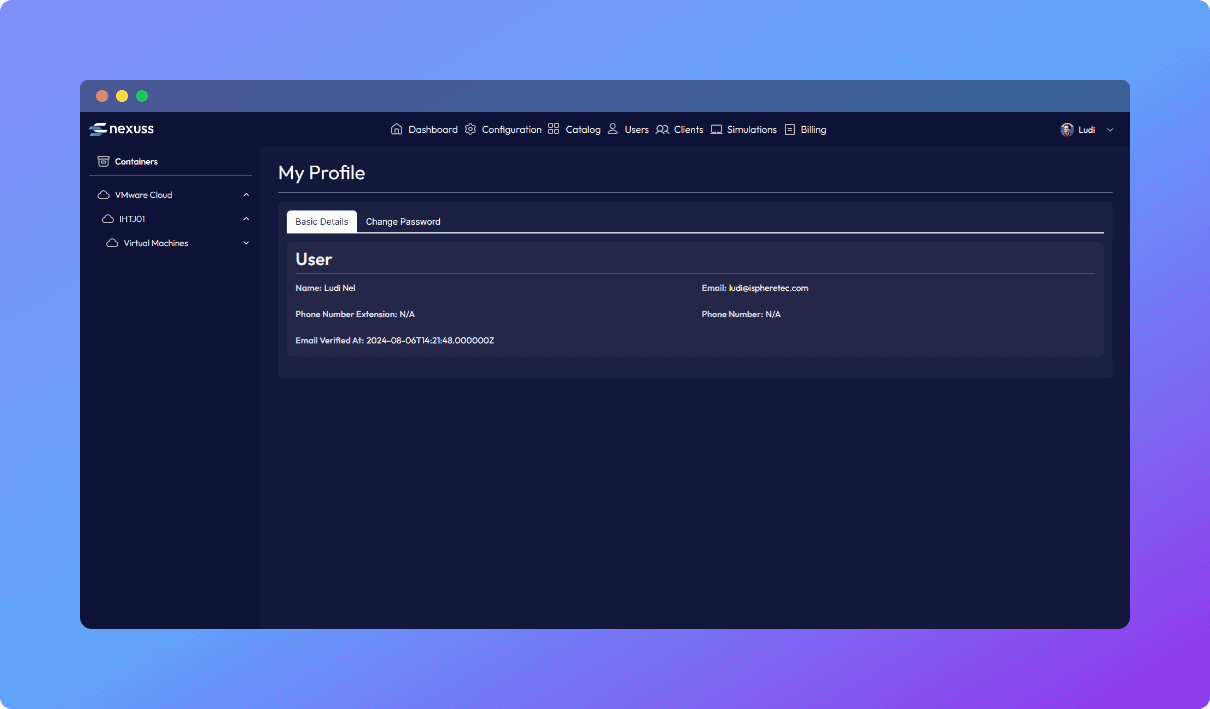This screenshot has height=709, width=1210.
Task: Click the Containers box icon in sidebar
Action: point(103,161)
